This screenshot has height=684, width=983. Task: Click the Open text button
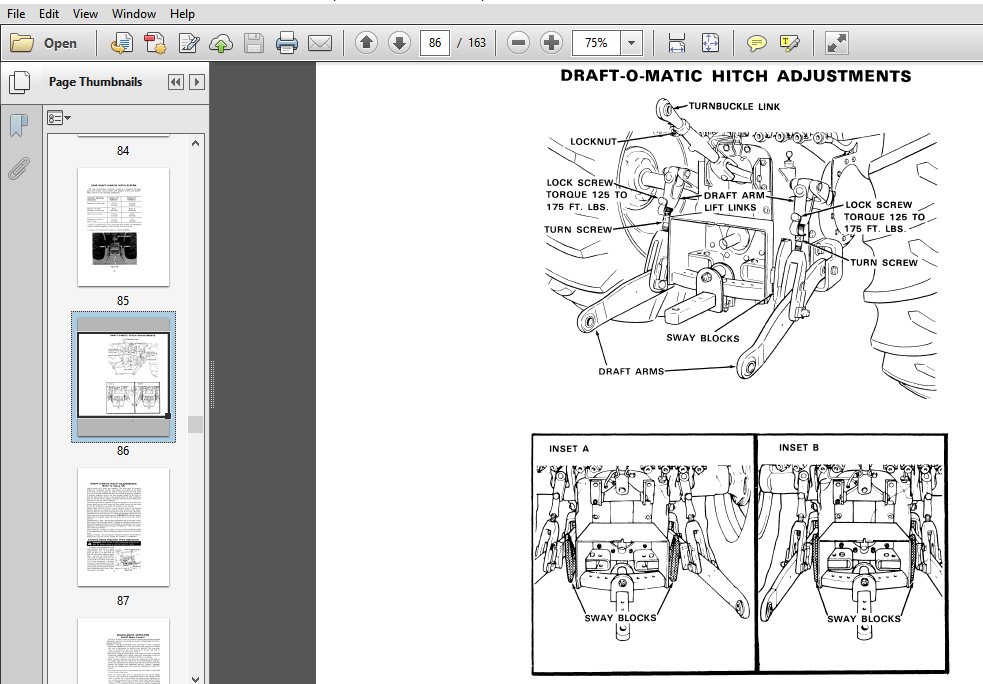tap(60, 43)
